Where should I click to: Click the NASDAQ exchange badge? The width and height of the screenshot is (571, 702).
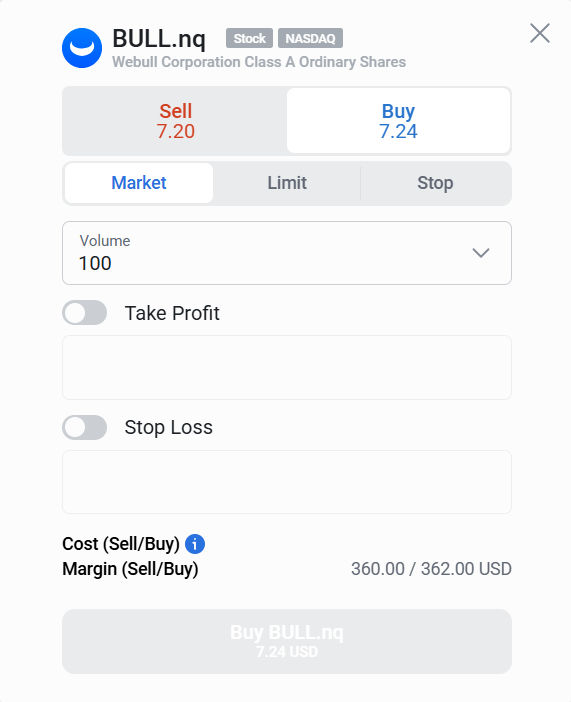click(x=310, y=38)
